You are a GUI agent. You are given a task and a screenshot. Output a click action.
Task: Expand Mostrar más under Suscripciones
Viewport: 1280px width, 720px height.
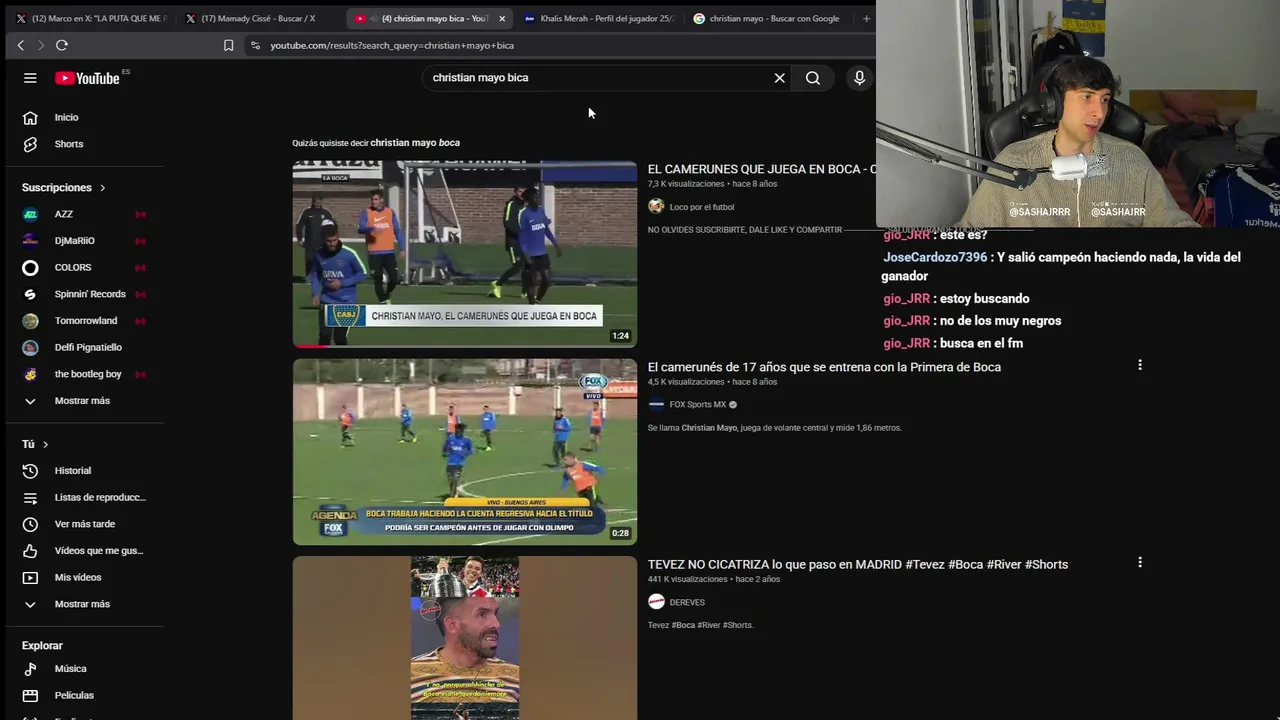coord(82,401)
